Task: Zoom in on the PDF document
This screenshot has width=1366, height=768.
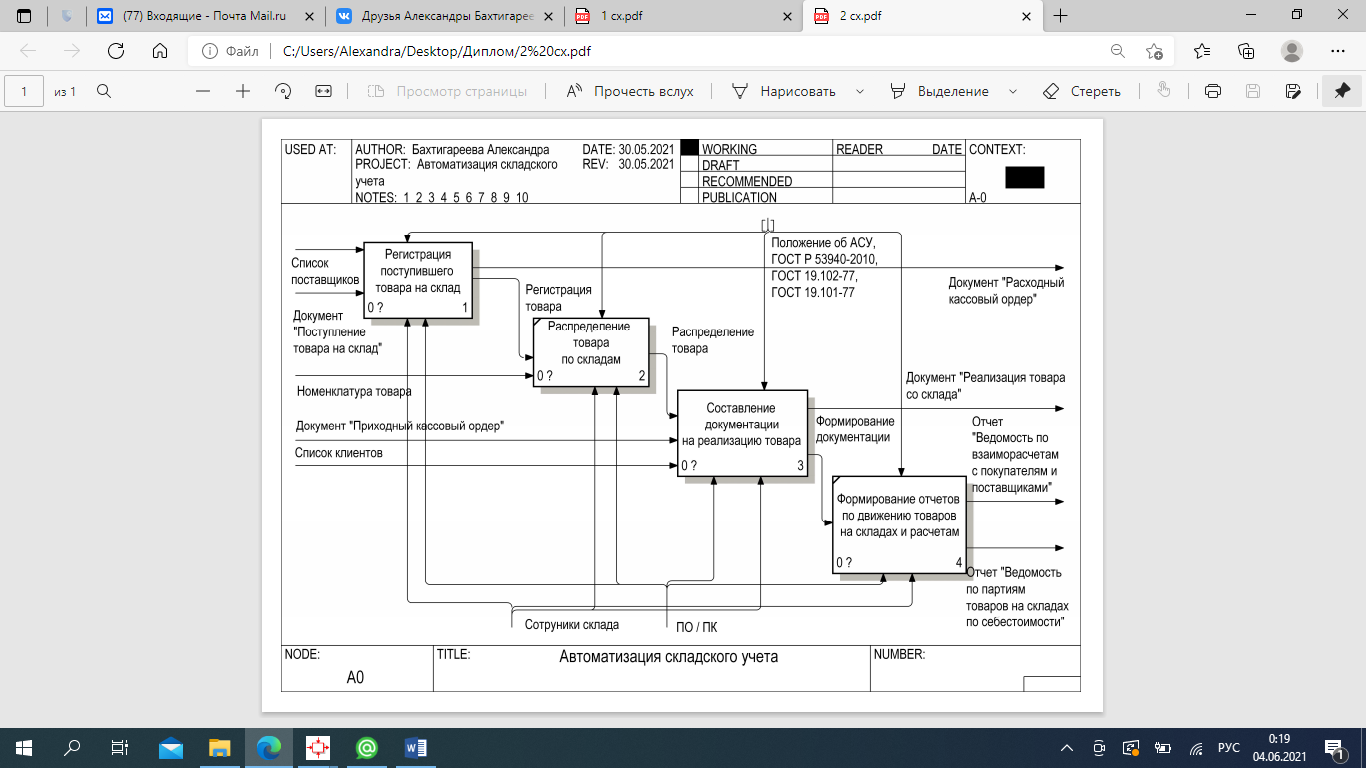Action: [243, 91]
